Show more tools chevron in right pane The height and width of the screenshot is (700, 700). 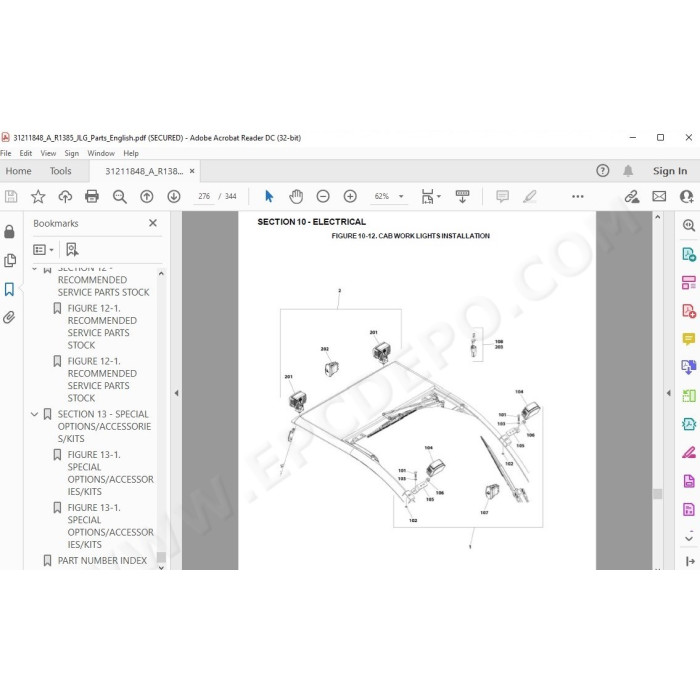pos(689,538)
